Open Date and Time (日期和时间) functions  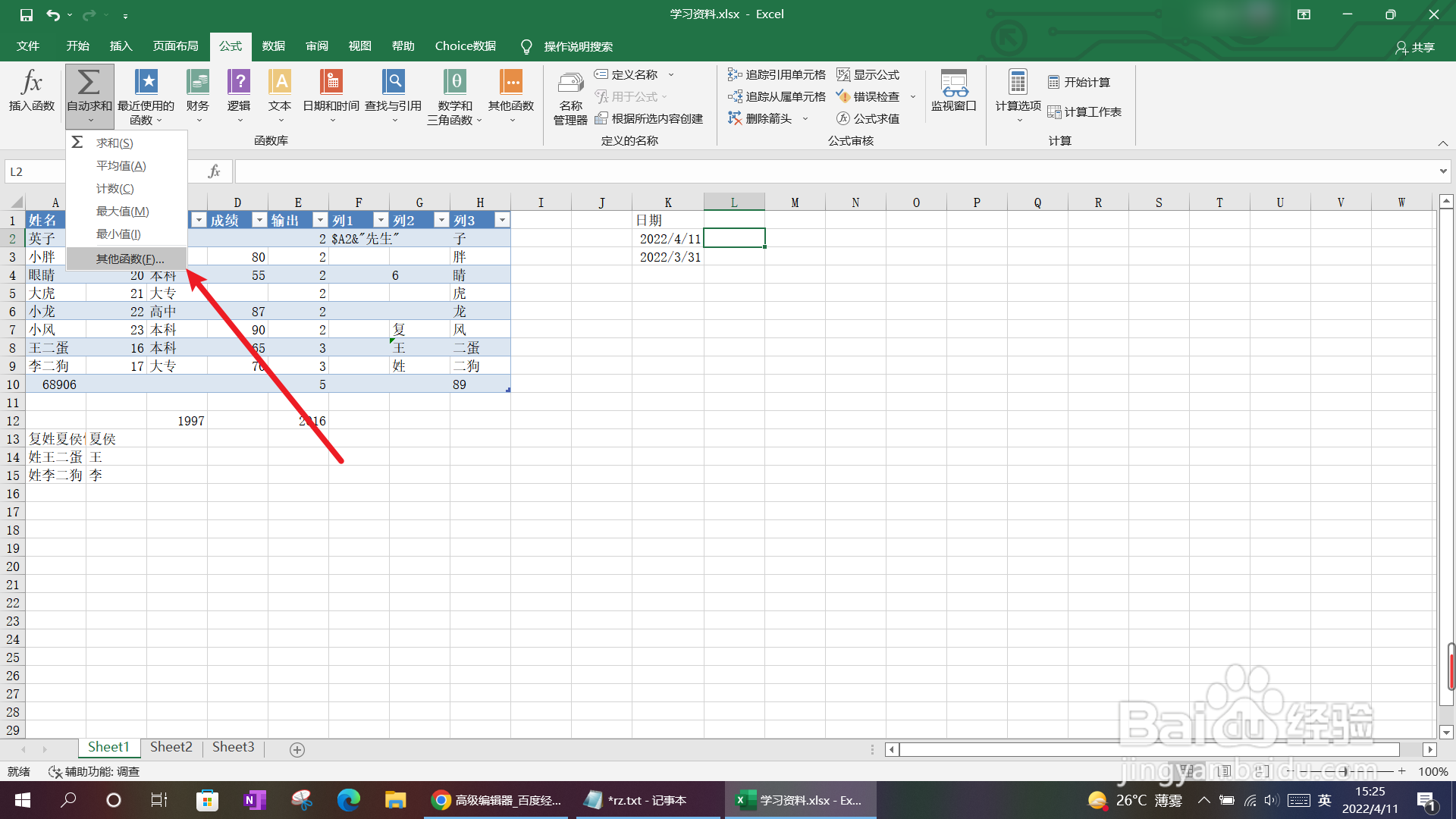pos(331,97)
